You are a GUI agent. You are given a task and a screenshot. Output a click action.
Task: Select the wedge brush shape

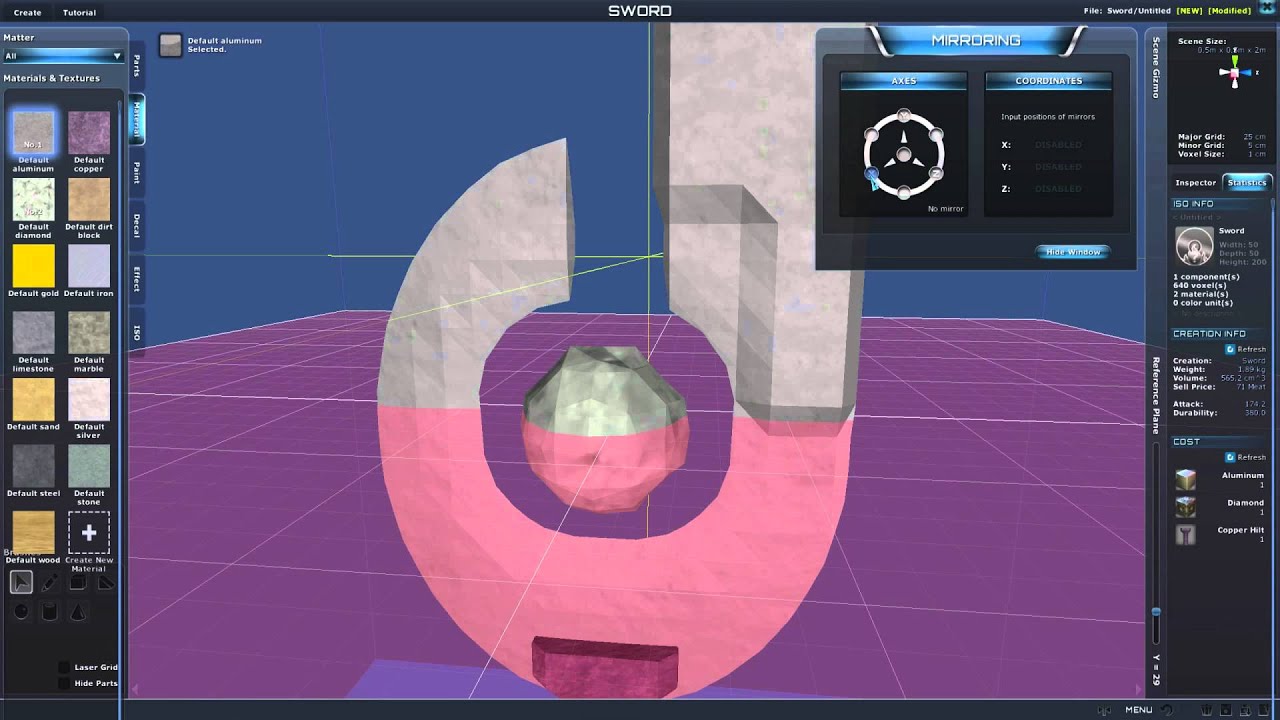tap(105, 582)
